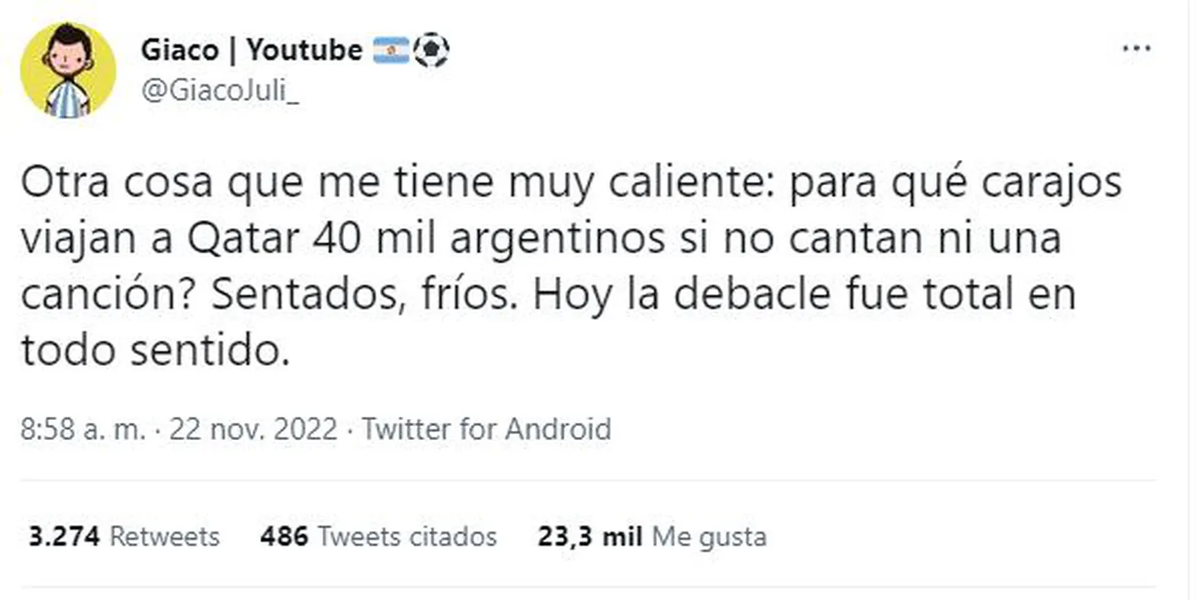Click the 8:58 a. m. timestamp

83,429
